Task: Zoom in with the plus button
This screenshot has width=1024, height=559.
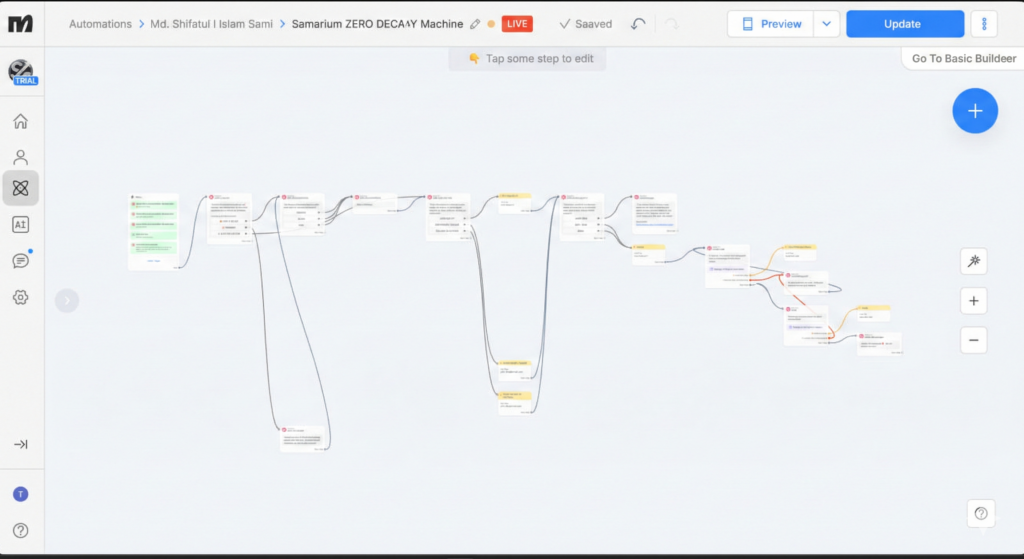Action: (x=974, y=300)
